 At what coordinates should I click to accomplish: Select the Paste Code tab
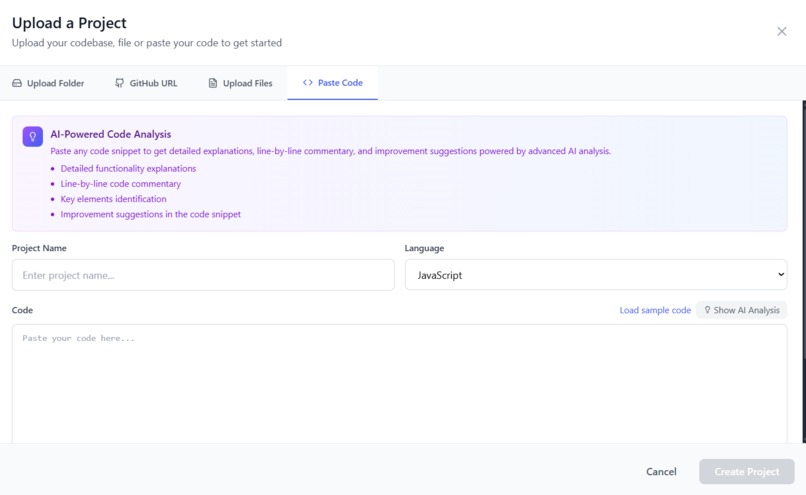[333, 83]
